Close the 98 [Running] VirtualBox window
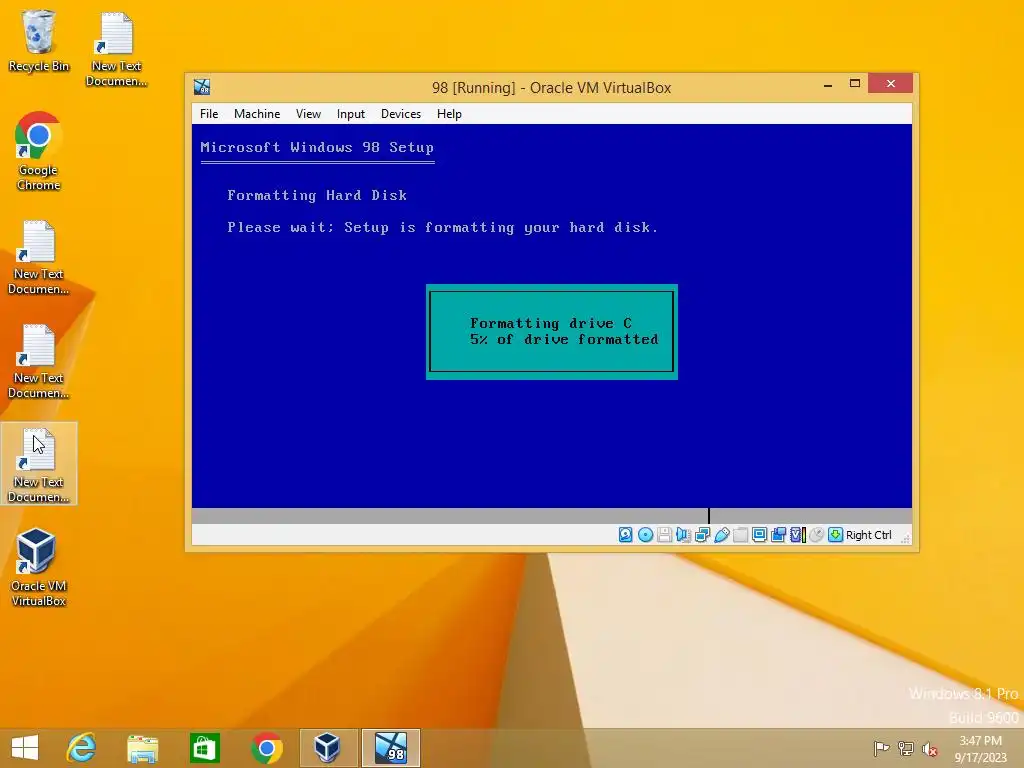1024x768 pixels. (x=890, y=84)
